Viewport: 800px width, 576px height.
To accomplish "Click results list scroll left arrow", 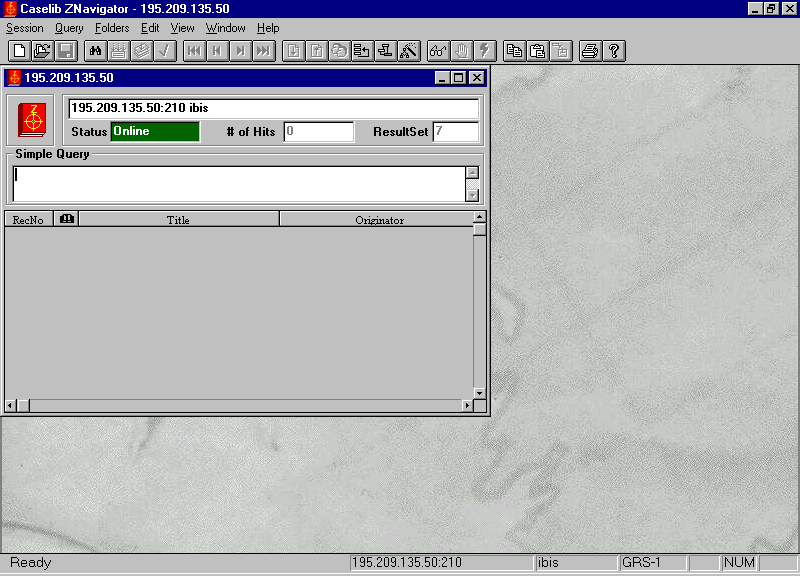I will (x=10, y=406).
